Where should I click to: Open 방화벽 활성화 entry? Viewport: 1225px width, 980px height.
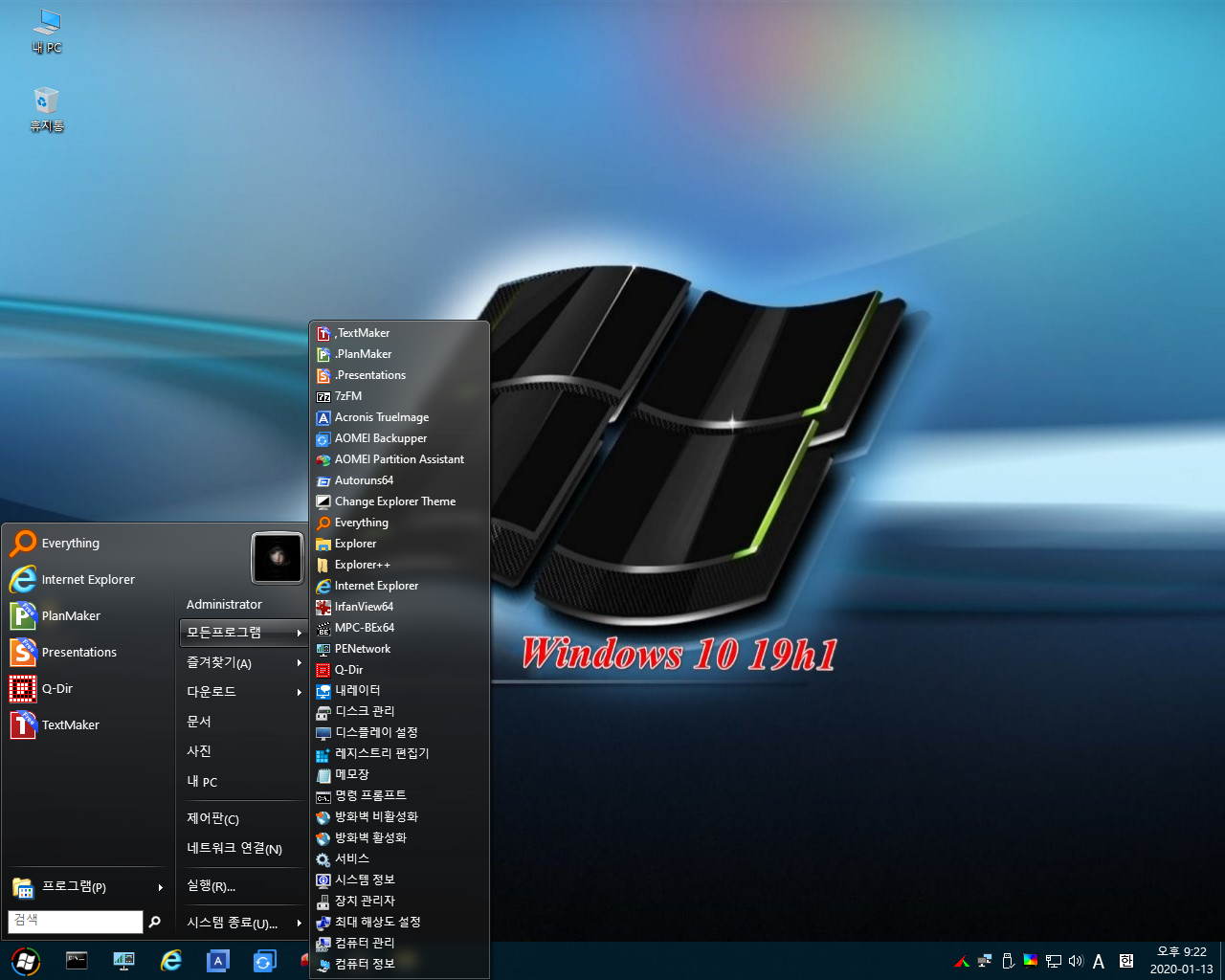(x=399, y=837)
